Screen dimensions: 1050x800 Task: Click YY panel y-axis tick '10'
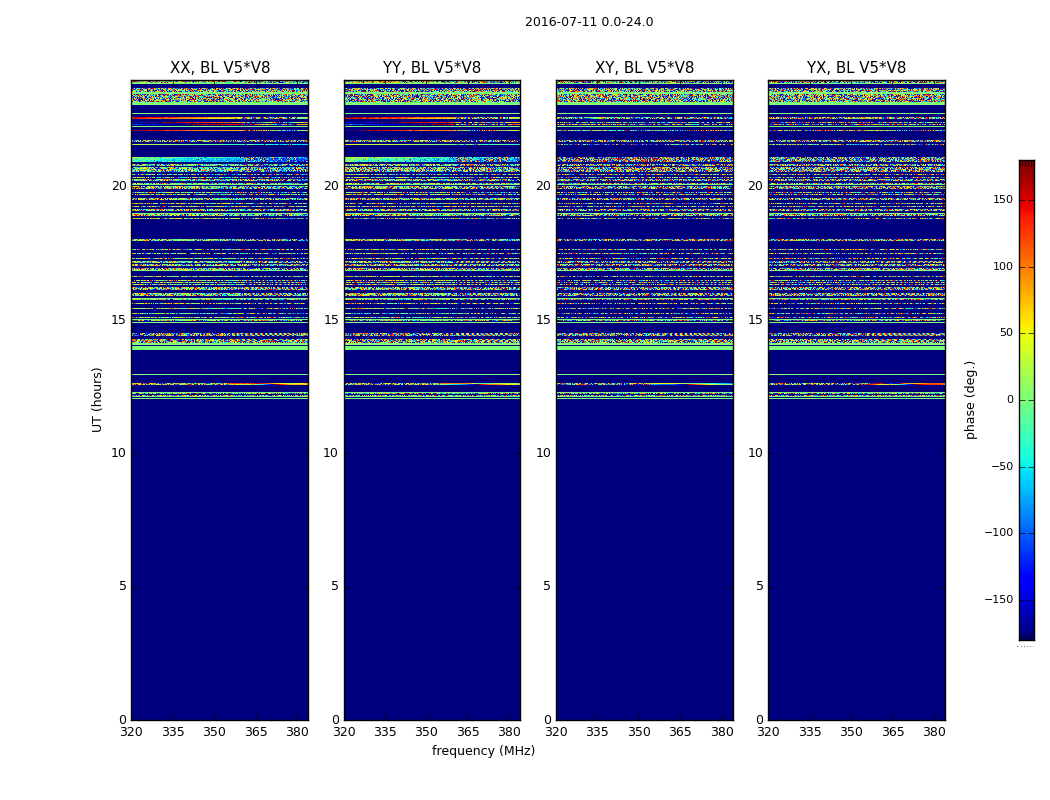pos(331,453)
